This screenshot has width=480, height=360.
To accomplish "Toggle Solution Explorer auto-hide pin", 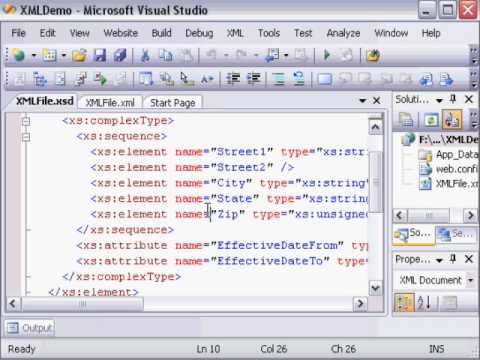I will 453,99.
